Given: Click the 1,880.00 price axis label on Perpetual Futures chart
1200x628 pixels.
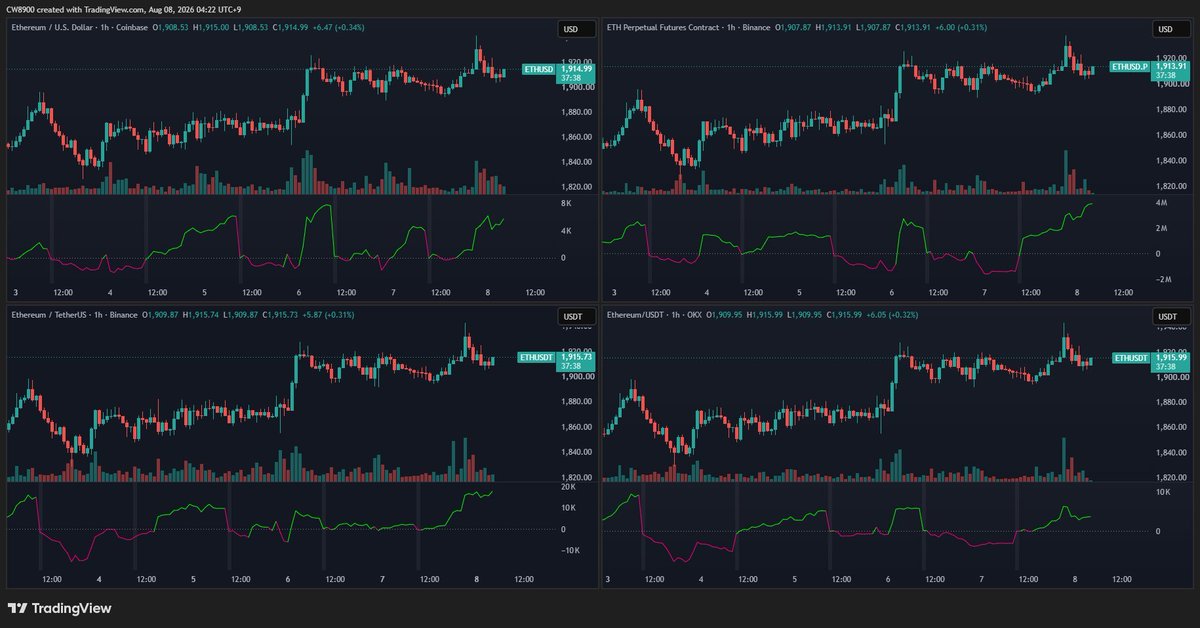Looking at the screenshot, I should (1170, 109).
